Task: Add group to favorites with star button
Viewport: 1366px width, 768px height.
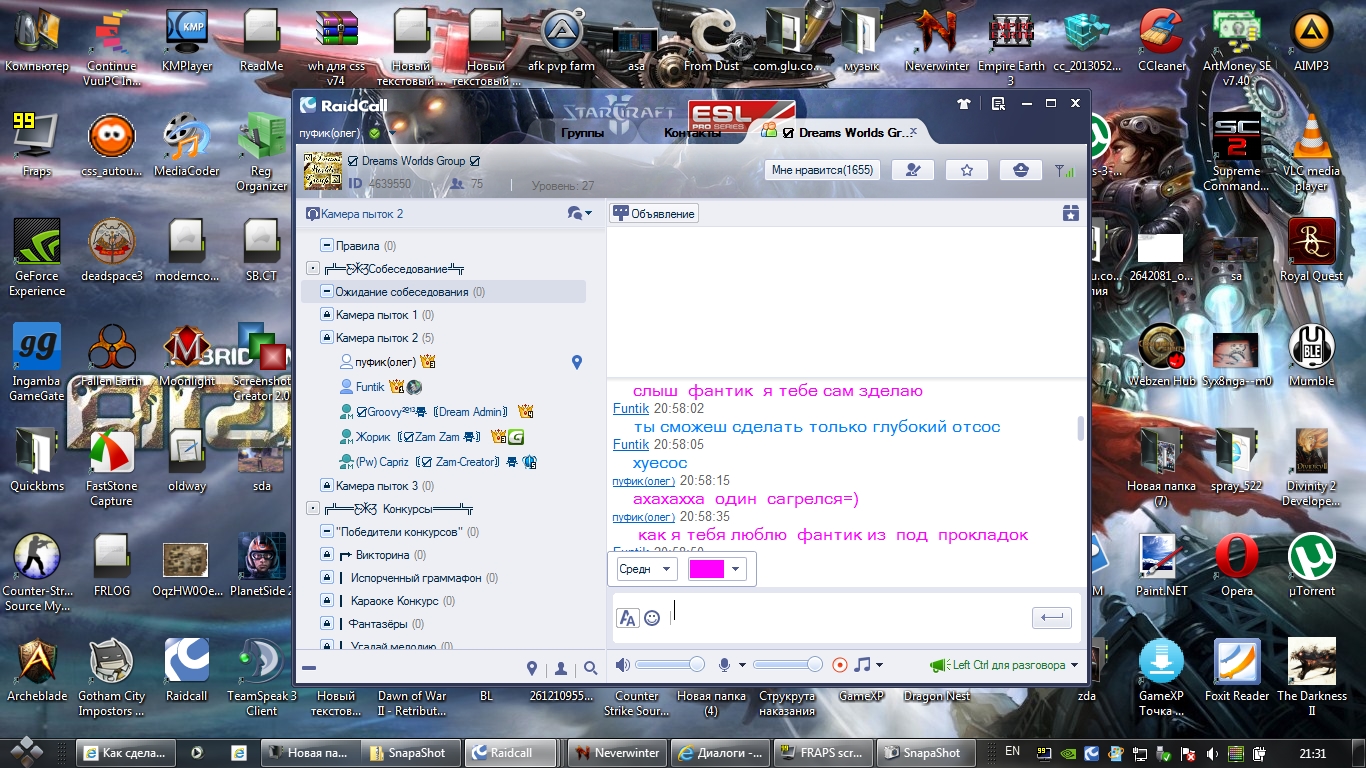Action: (967, 170)
